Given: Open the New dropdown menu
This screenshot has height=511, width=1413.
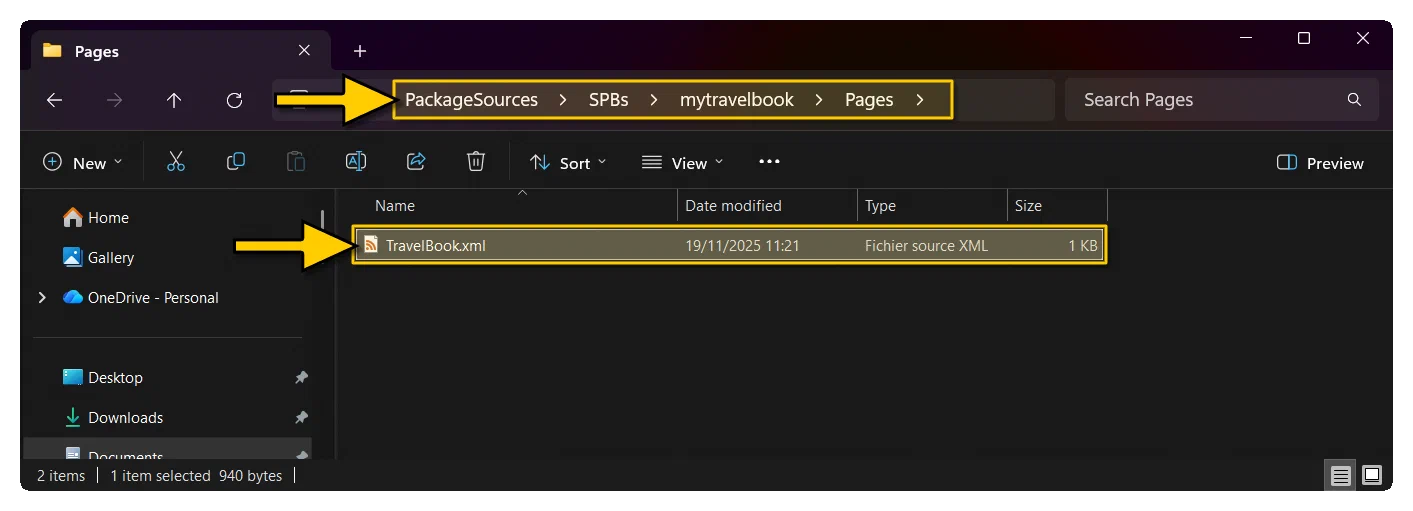Looking at the screenshot, I should click(x=83, y=162).
